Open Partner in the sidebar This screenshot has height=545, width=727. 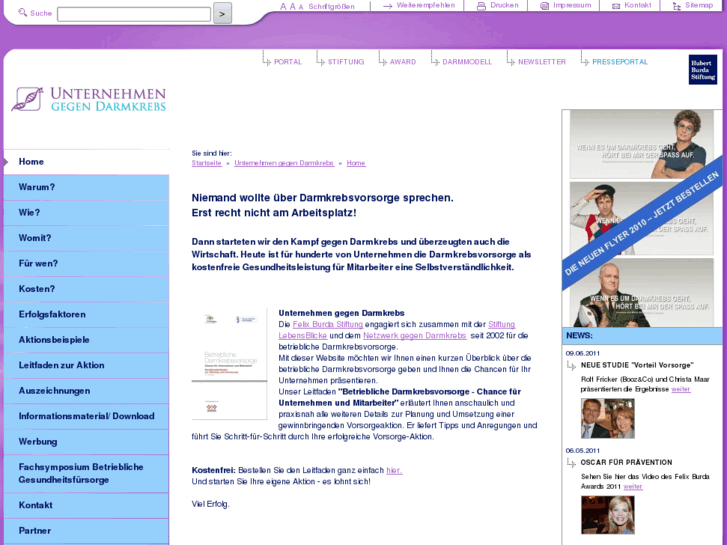[x=86, y=531]
